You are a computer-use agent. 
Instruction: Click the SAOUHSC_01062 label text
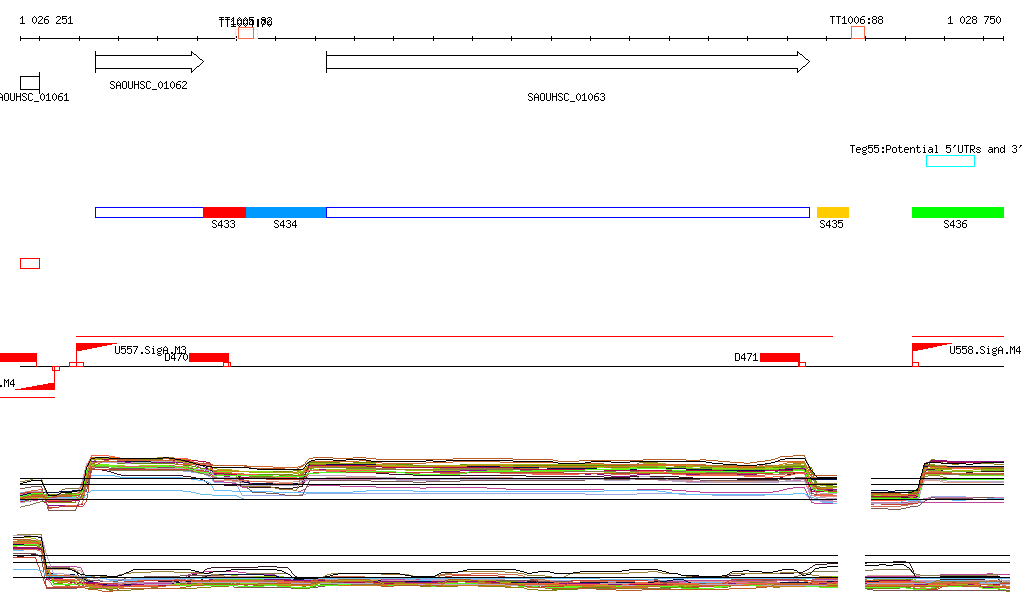point(148,85)
